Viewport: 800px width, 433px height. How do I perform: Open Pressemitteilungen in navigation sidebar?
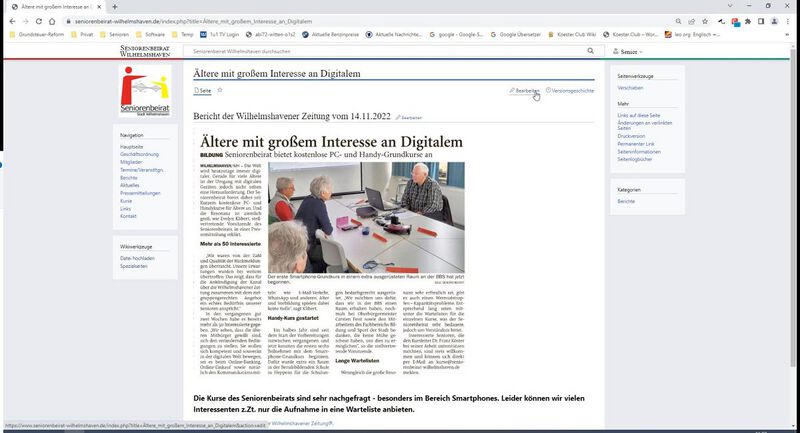tap(141, 193)
